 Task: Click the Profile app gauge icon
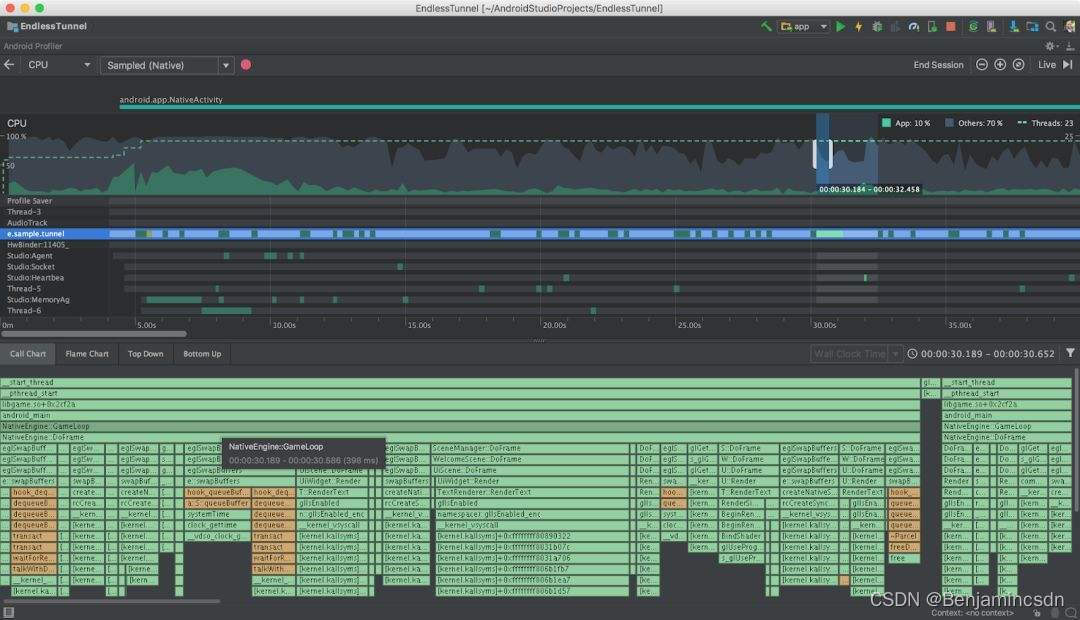tap(913, 26)
